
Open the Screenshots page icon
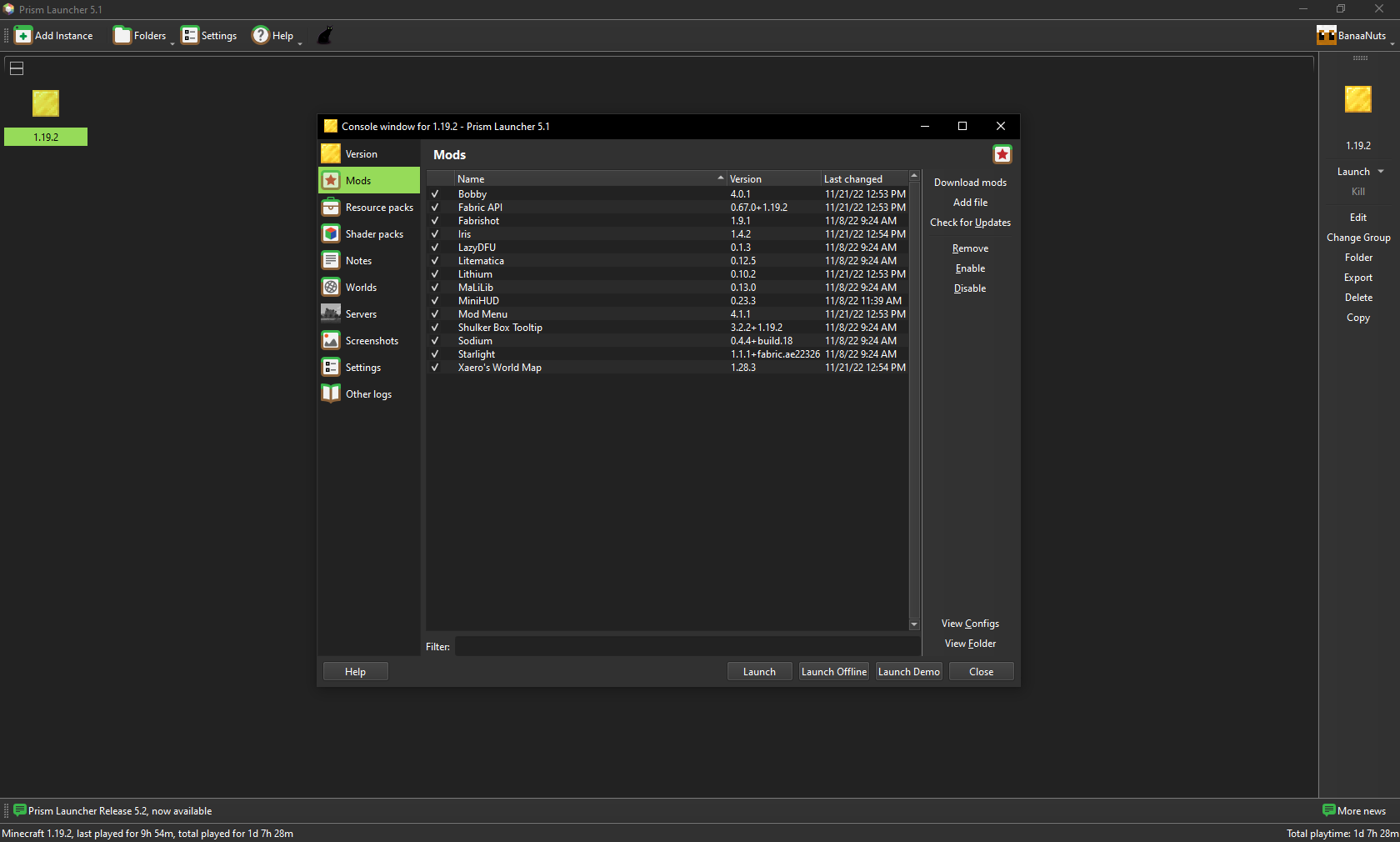pyautogui.click(x=331, y=341)
